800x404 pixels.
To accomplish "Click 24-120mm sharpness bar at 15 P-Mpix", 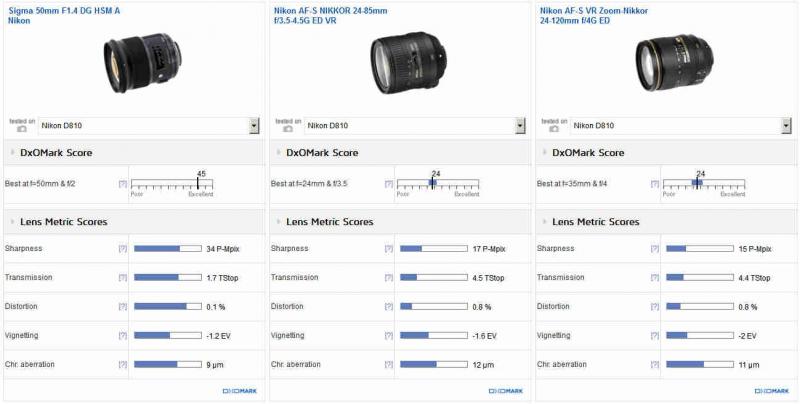I will coord(700,248).
